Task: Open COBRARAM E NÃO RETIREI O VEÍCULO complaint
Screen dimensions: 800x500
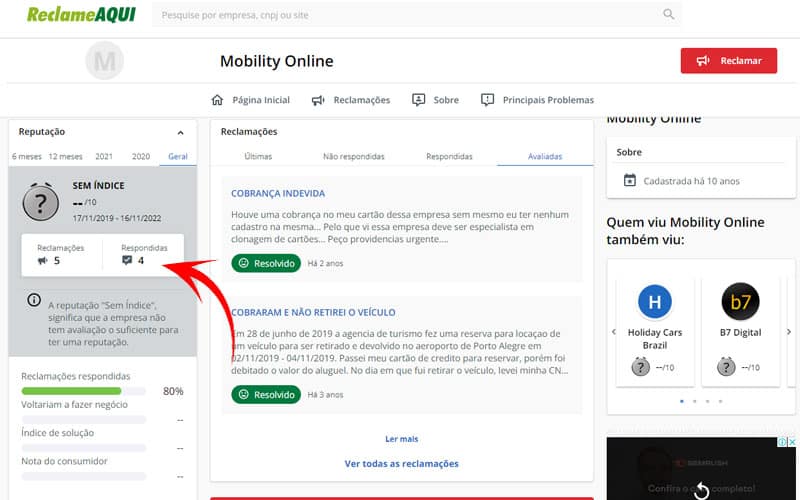Action: (313, 312)
